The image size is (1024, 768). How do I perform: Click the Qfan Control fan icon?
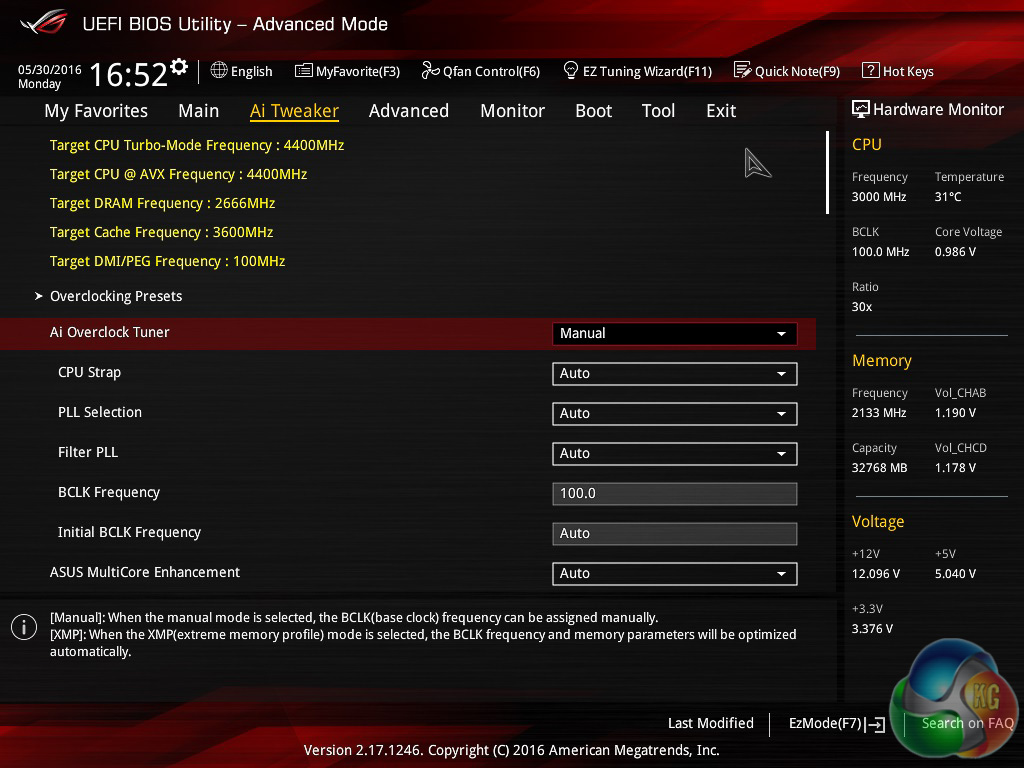[x=430, y=70]
